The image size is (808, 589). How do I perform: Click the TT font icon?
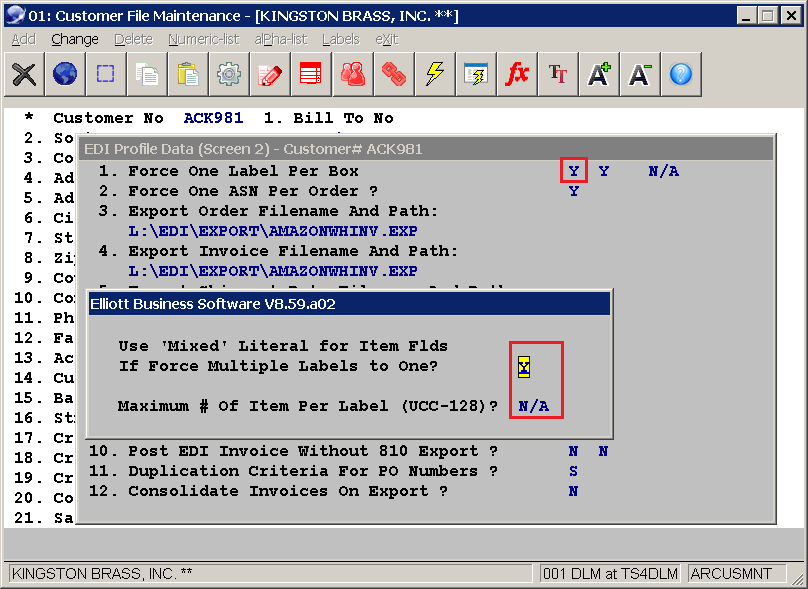point(558,74)
